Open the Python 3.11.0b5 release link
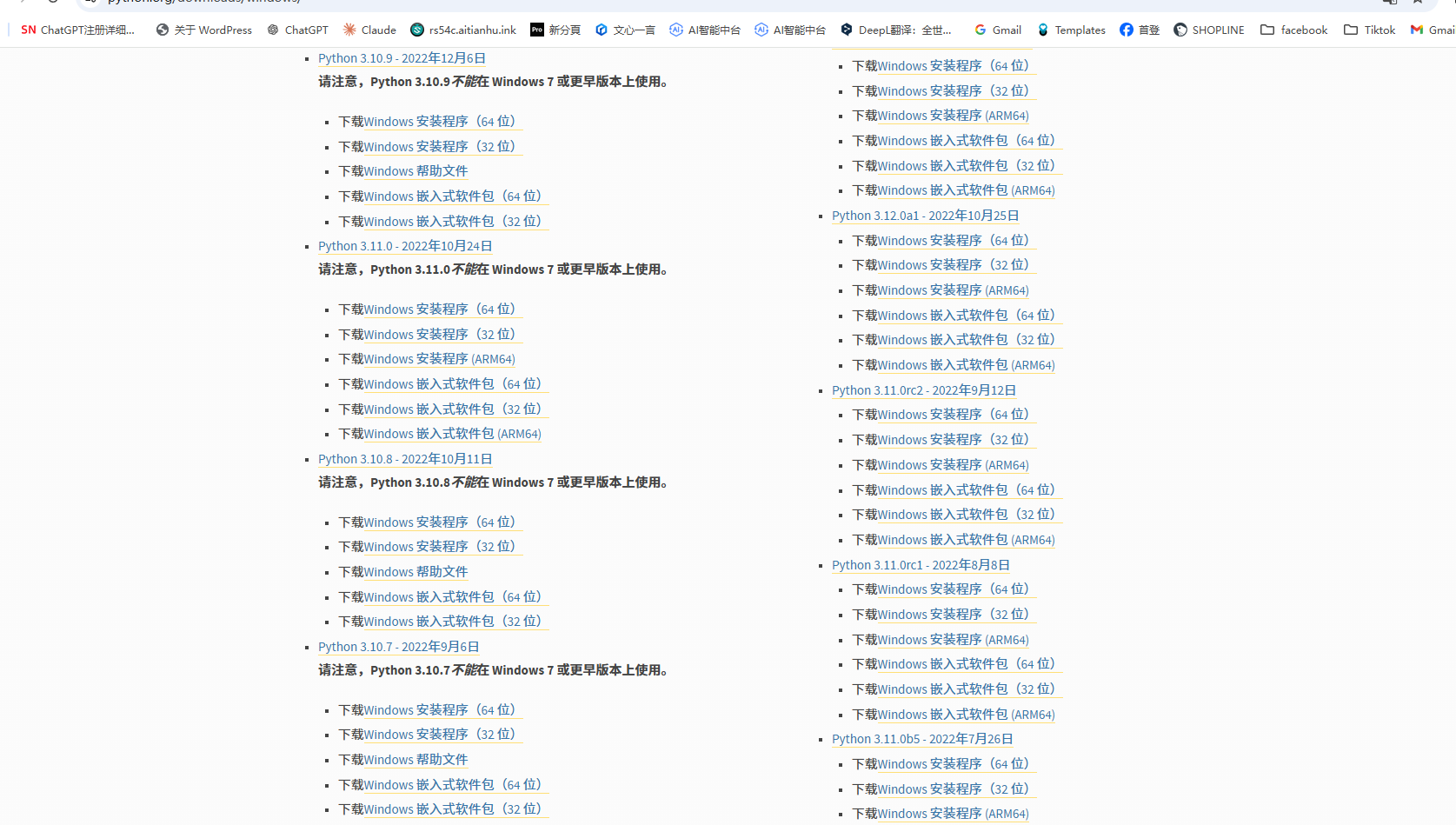The height and width of the screenshot is (825, 1456). click(x=922, y=739)
